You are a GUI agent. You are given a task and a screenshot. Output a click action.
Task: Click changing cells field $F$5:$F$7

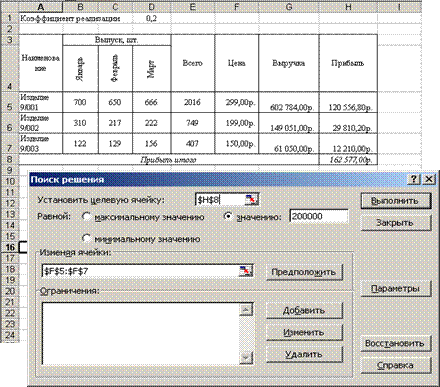point(141,271)
